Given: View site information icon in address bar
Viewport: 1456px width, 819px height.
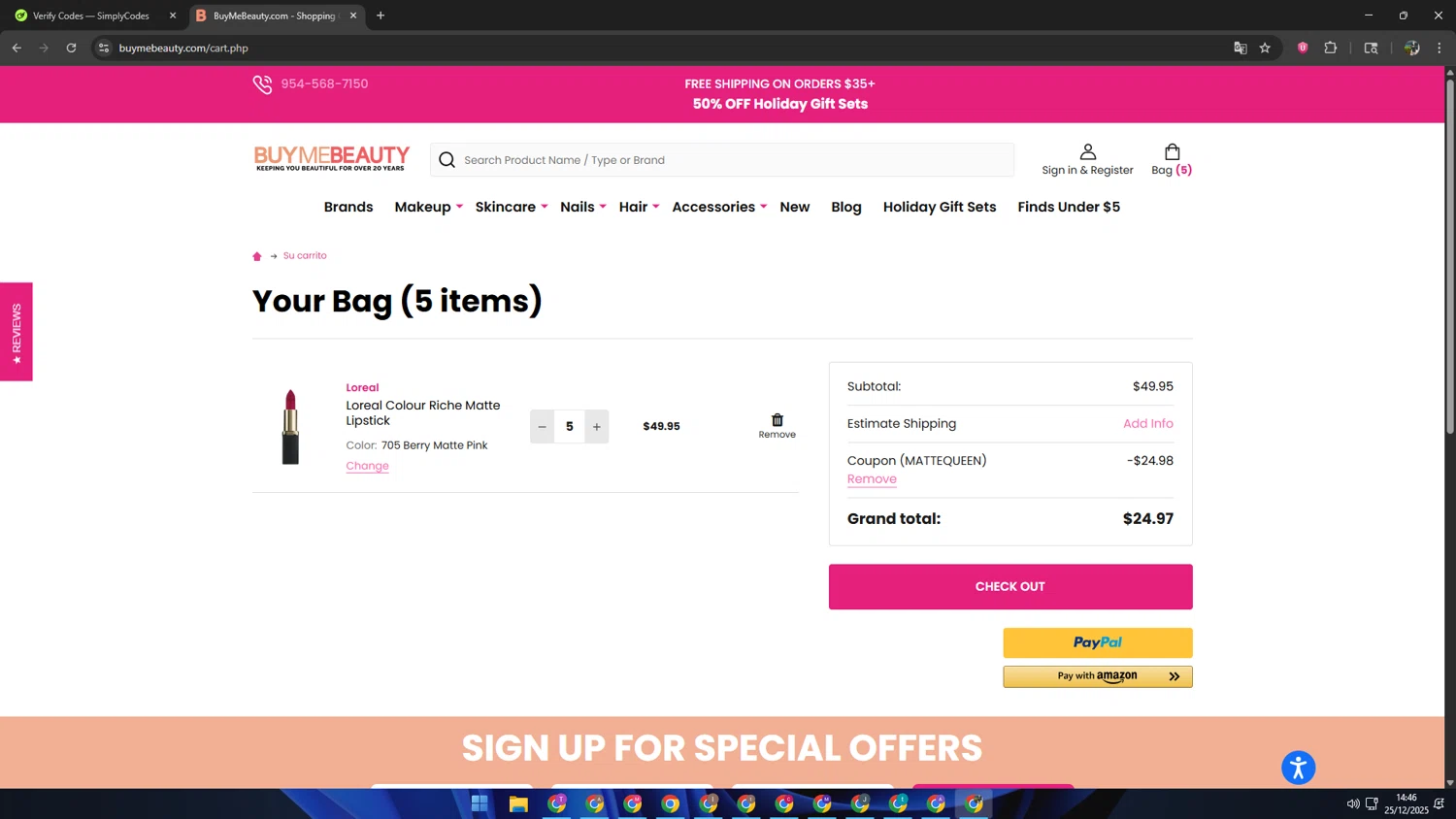Looking at the screenshot, I should (x=104, y=48).
